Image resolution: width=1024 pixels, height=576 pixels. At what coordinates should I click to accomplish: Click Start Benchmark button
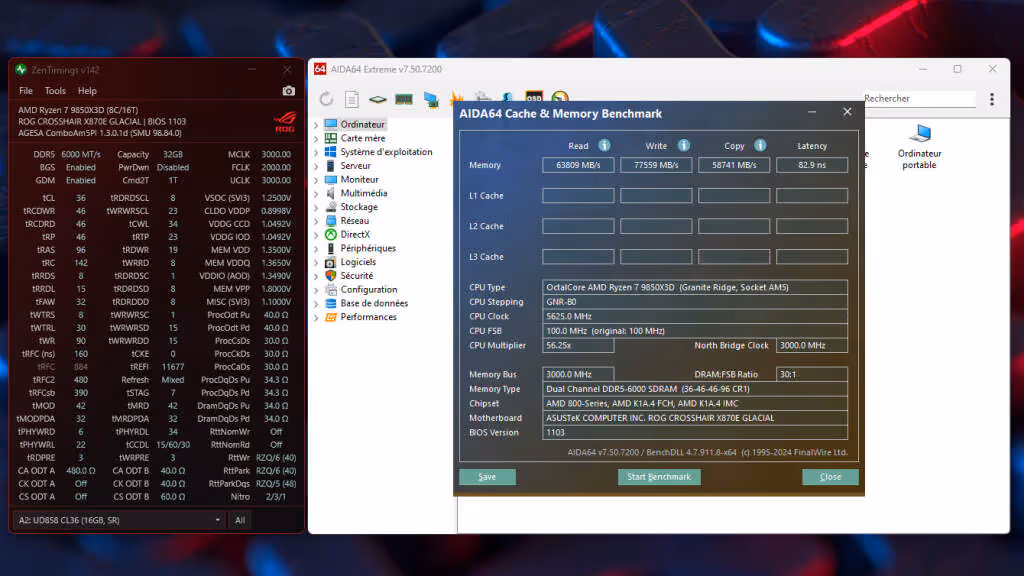(659, 477)
